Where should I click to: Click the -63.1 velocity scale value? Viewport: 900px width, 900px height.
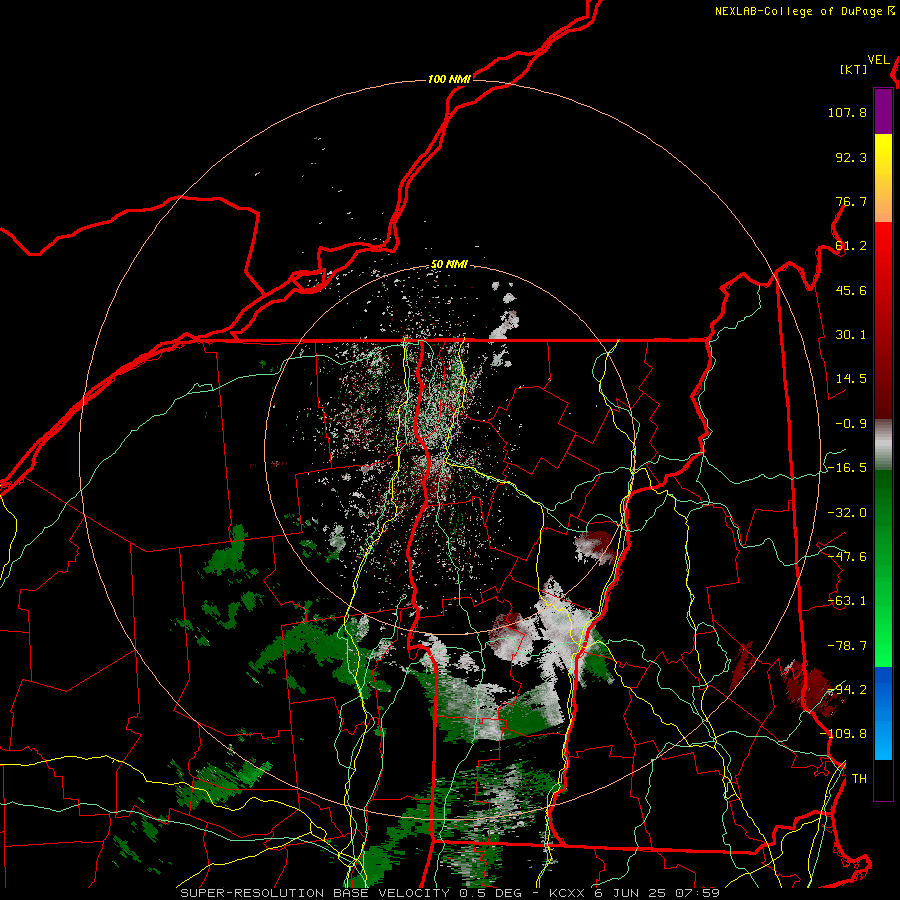pos(847,601)
